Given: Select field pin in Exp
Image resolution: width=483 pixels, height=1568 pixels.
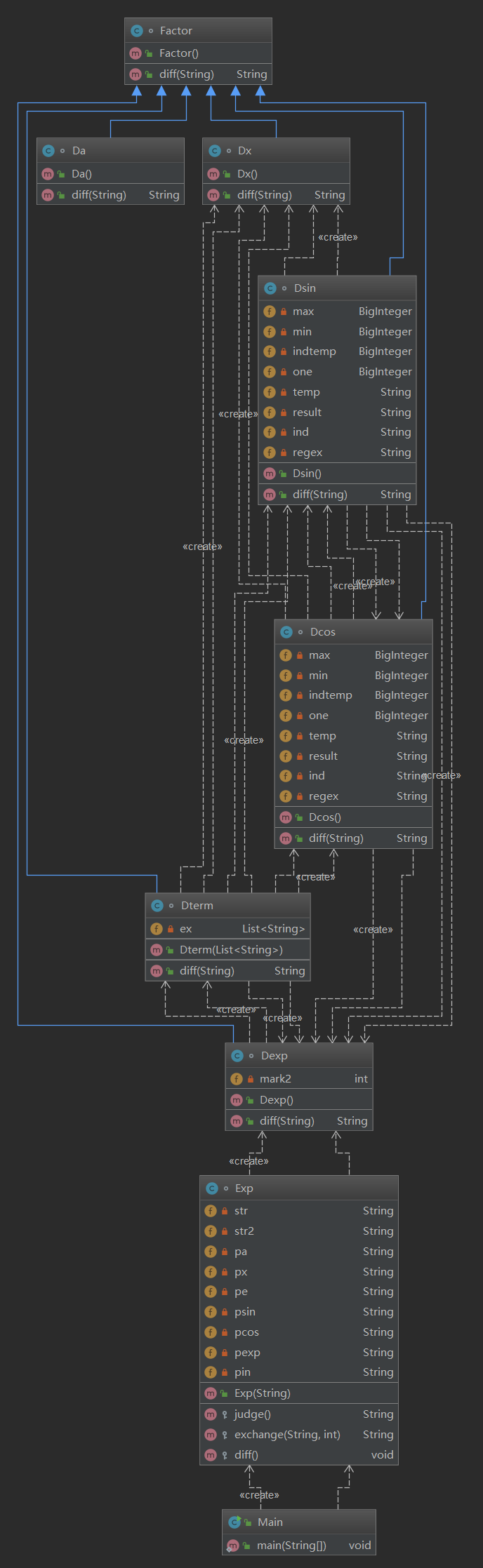Looking at the screenshot, I should [x=242, y=1372].
